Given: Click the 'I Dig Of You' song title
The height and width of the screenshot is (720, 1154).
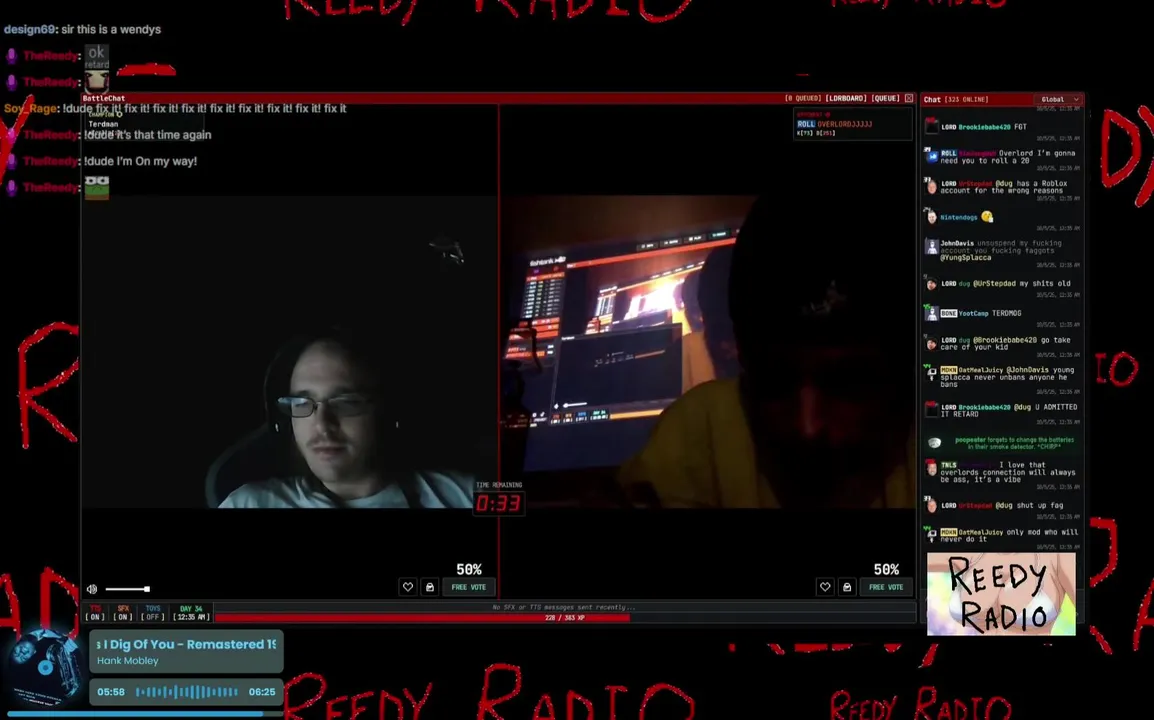Looking at the screenshot, I should 186,644.
